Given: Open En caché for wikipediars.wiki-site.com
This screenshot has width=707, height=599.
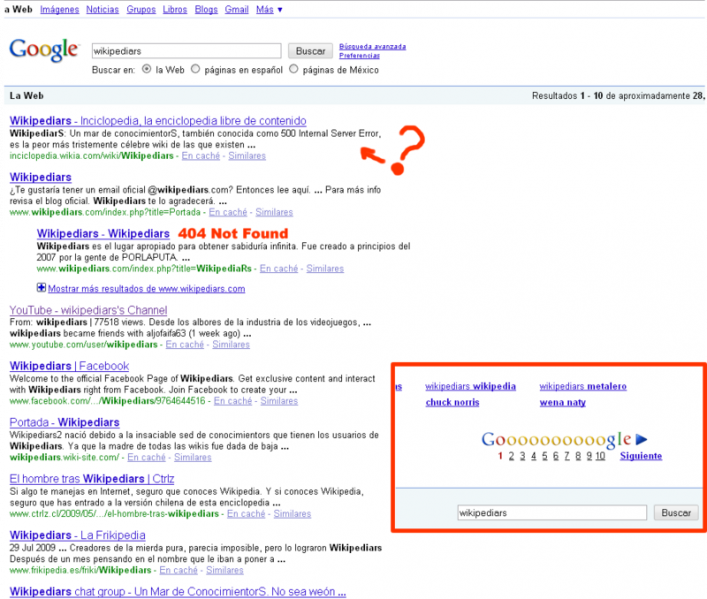Looking at the screenshot, I should 146,457.
